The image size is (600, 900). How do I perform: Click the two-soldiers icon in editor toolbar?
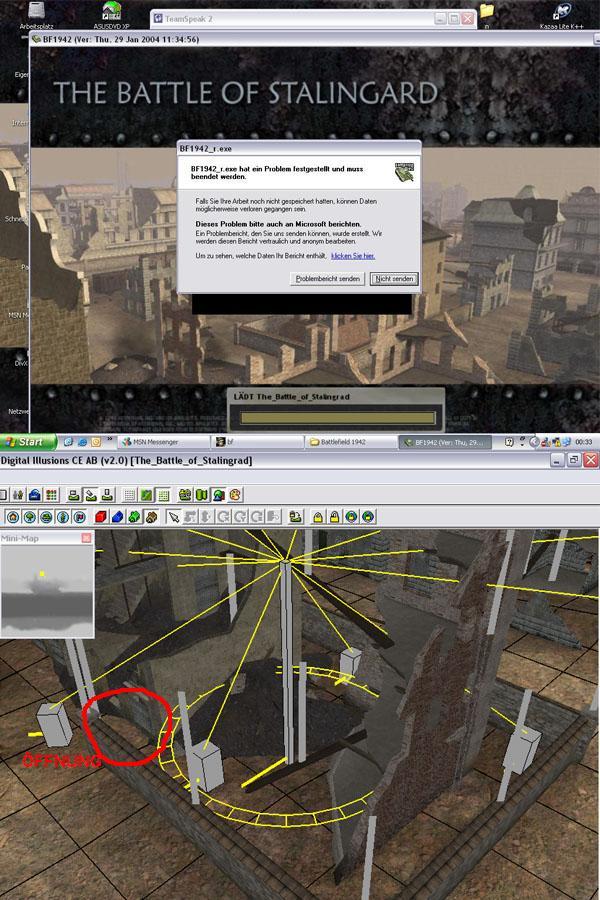pos(18,495)
